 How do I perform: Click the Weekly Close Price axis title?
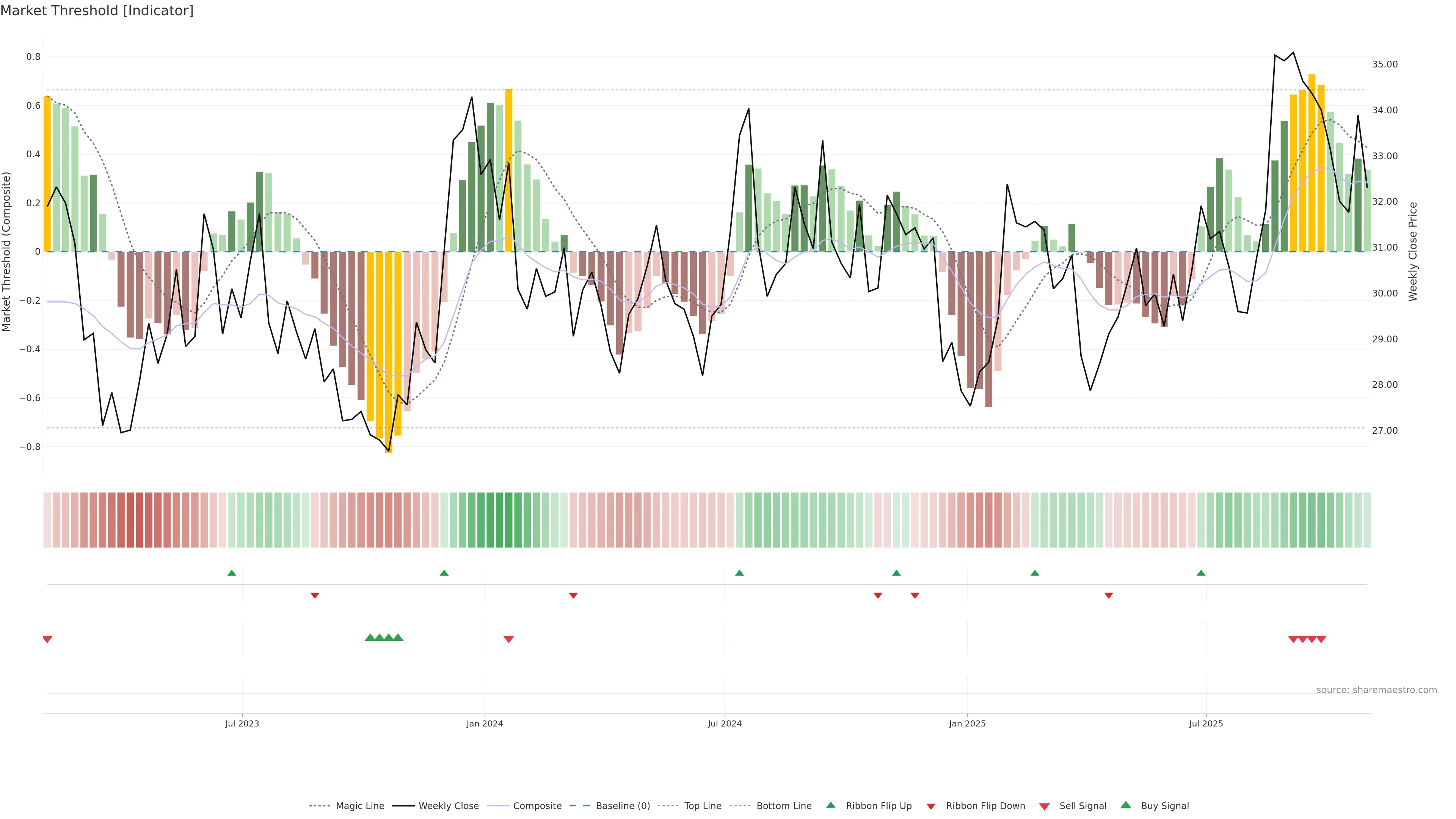(1412, 251)
